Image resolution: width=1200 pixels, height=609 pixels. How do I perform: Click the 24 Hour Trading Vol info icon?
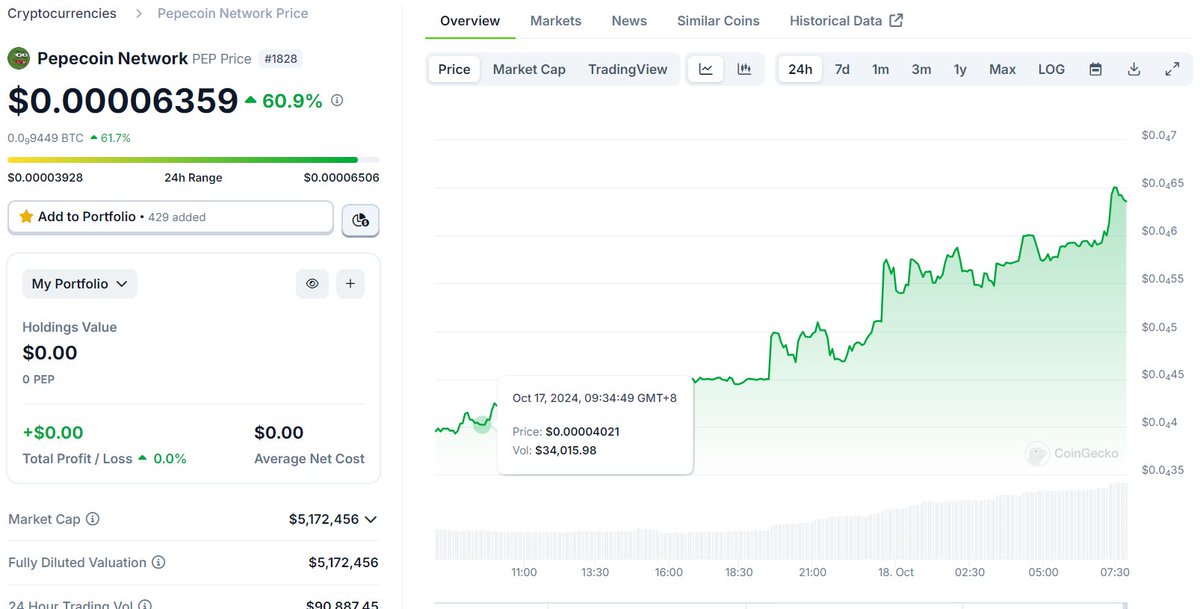(x=146, y=605)
